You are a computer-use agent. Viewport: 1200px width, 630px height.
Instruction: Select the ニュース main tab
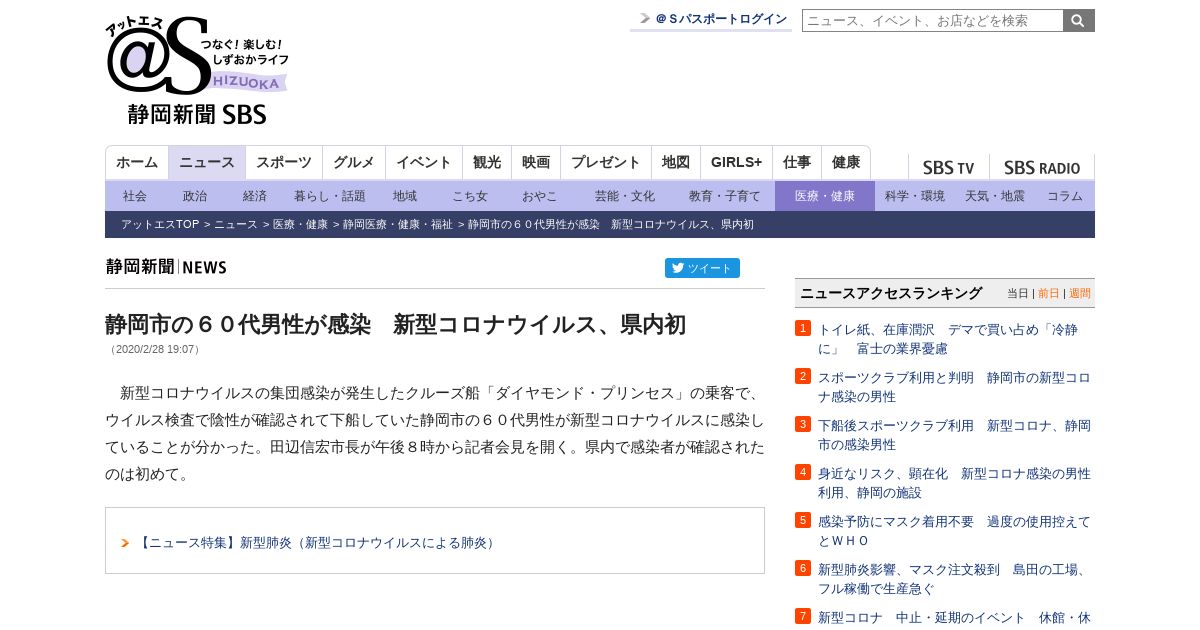(207, 162)
